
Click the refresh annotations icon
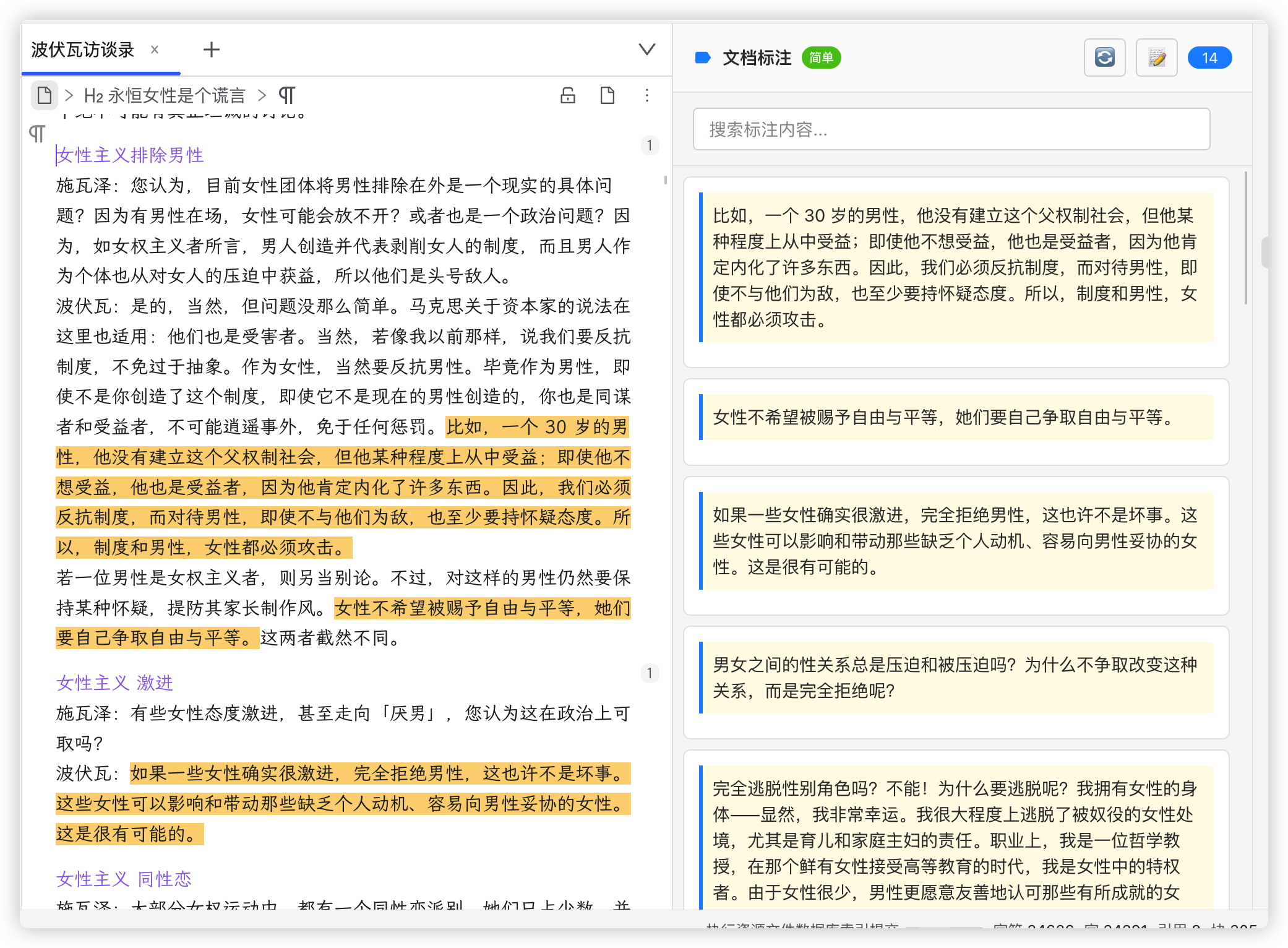click(x=1104, y=58)
